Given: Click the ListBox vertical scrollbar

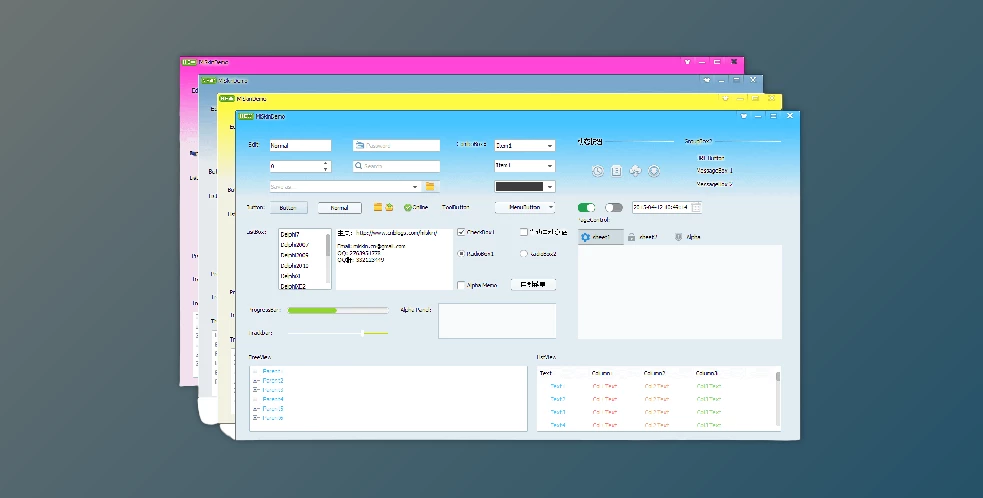Looking at the screenshot, I should coord(328,259).
